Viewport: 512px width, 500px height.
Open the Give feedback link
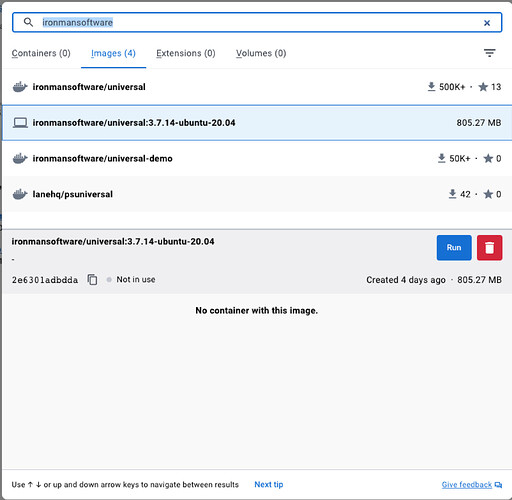coord(467,485)
